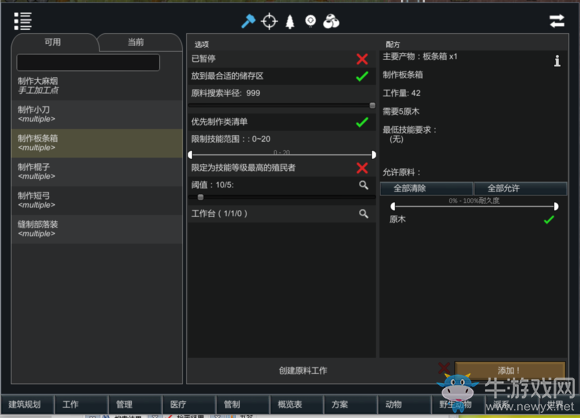Open the list menu icon

23,21
